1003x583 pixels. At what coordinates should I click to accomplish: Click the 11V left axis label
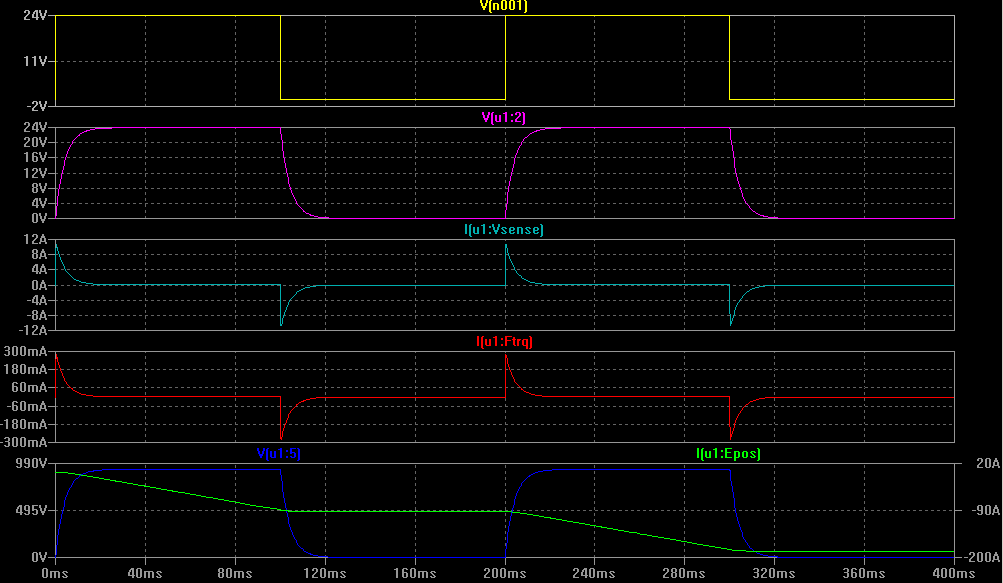click(36, 61)
